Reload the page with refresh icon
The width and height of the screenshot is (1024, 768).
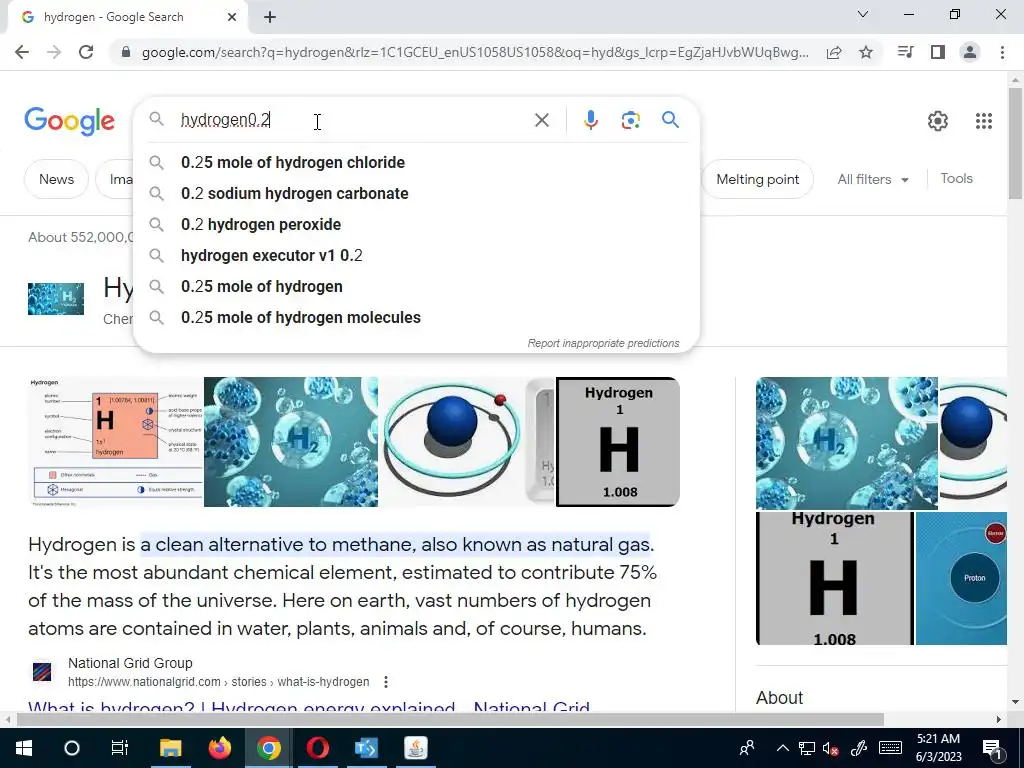point(86,52)
